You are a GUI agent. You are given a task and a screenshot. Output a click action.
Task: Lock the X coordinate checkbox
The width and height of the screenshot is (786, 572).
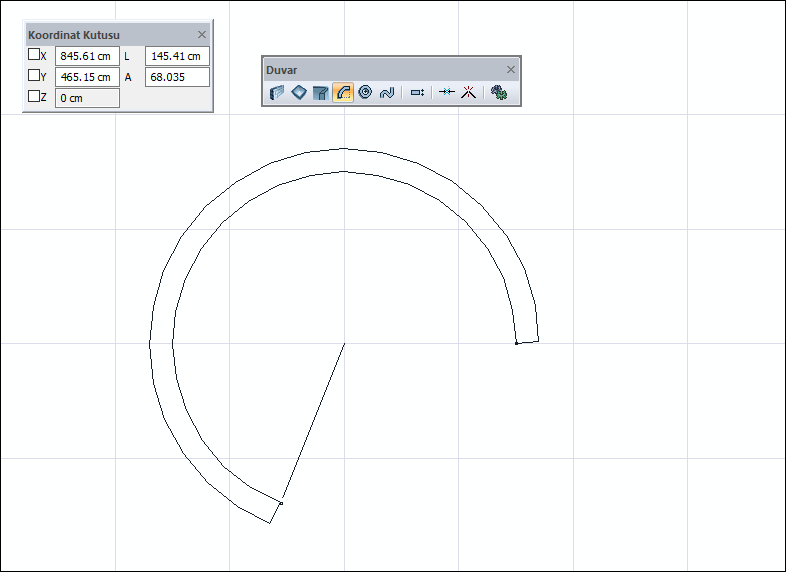click(34, 55)
